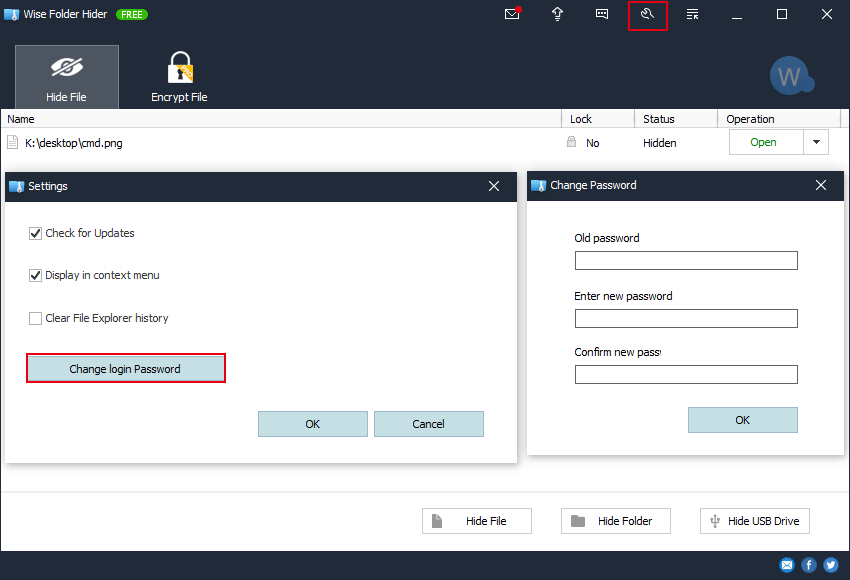Toggle the Check for Updates checkbox
This screenshot has height=580, width=850.
pyautogui.click(x=35, y=233)
